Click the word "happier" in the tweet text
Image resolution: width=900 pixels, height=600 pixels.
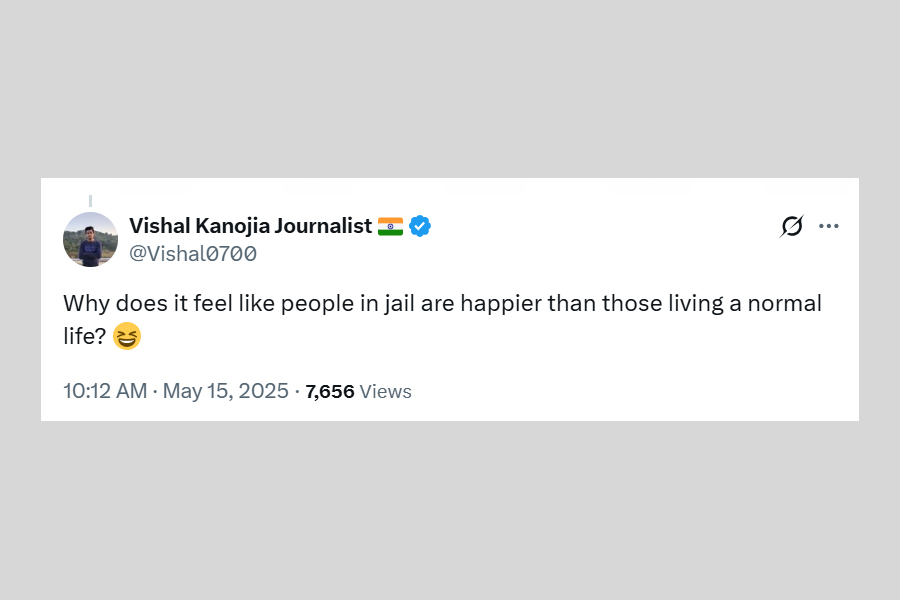pyautogui.click(x=500, y=304)
